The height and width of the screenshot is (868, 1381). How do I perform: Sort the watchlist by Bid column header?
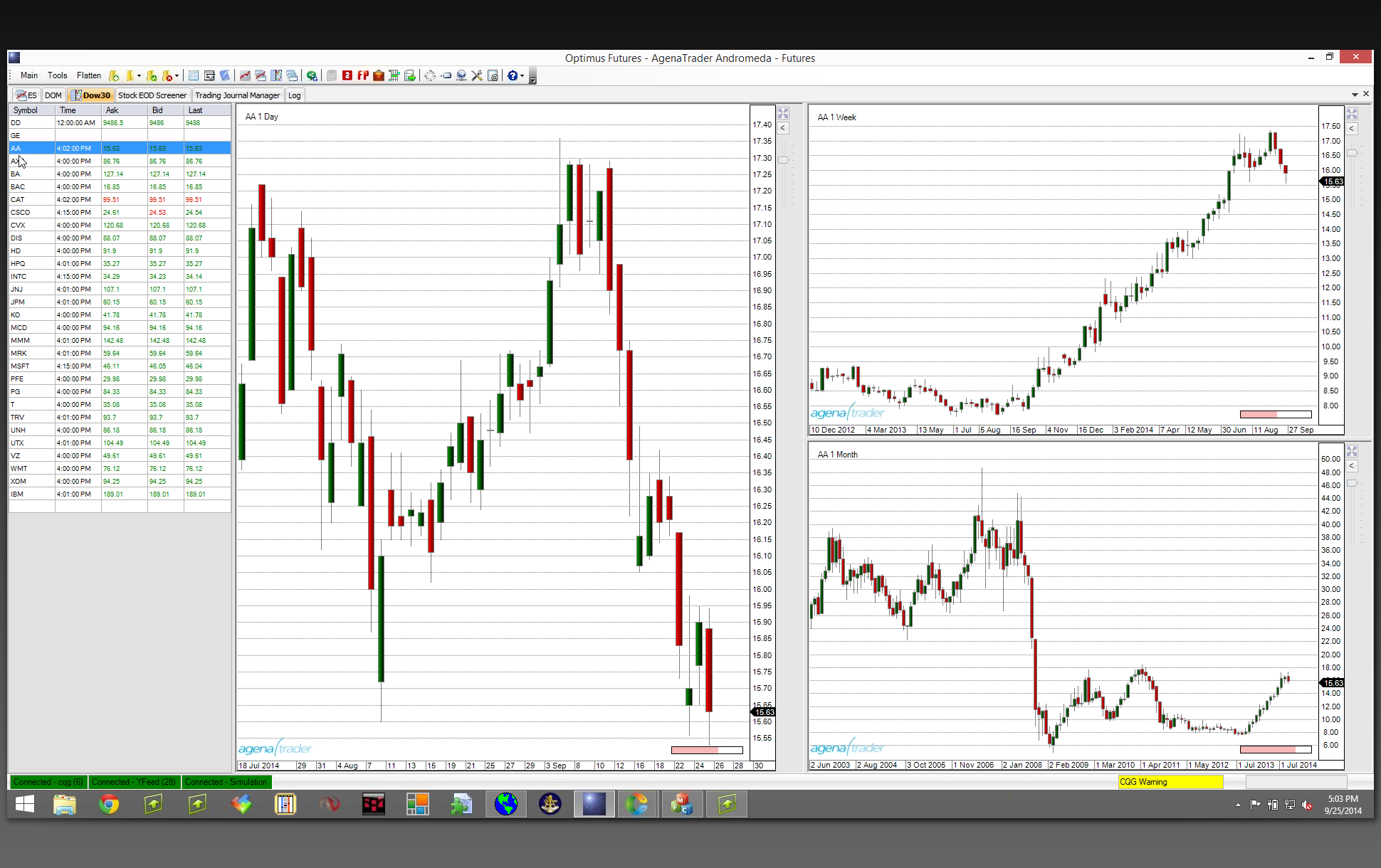coord(166,110)
